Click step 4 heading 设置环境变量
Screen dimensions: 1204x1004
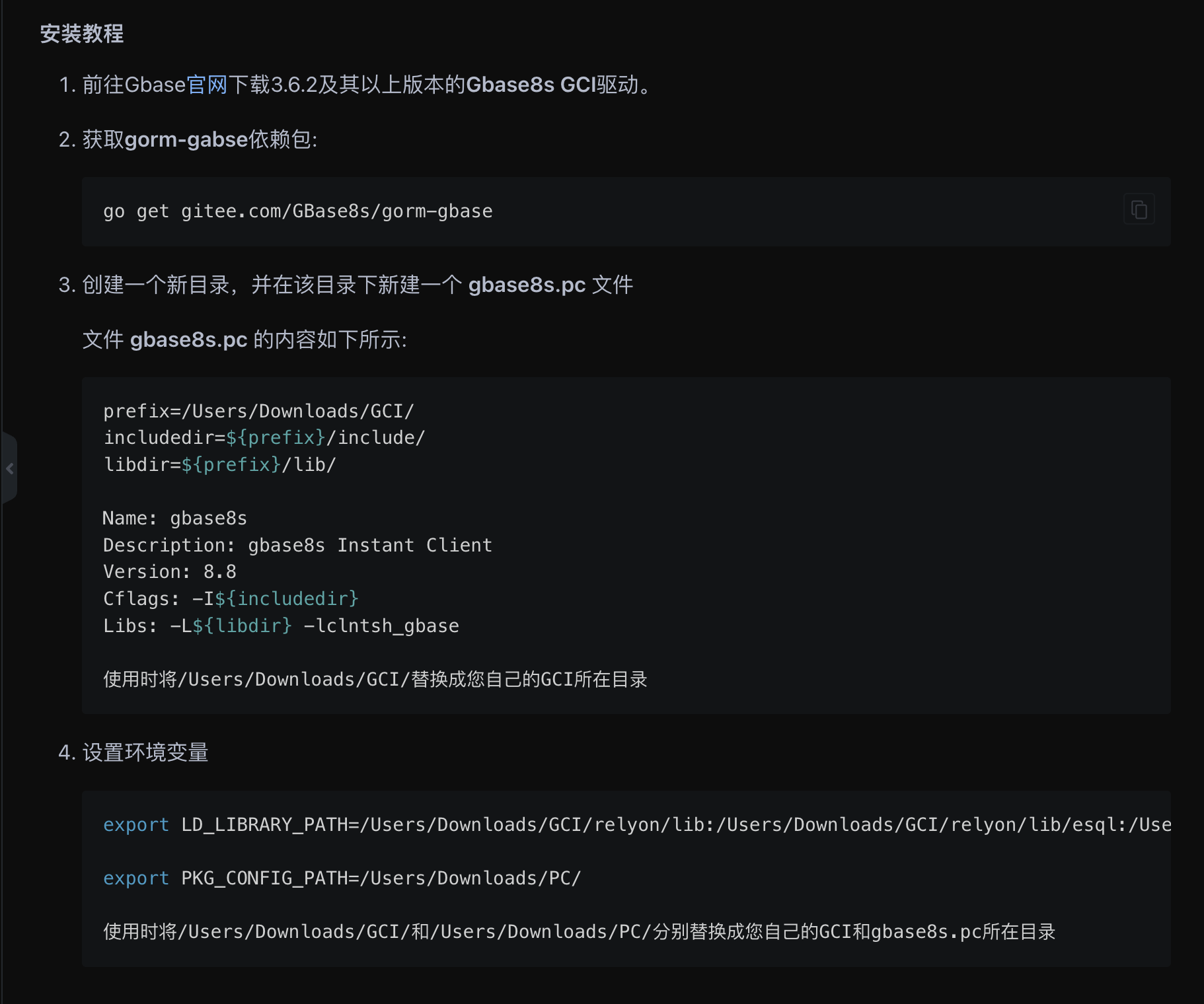(x=145, y=753)
